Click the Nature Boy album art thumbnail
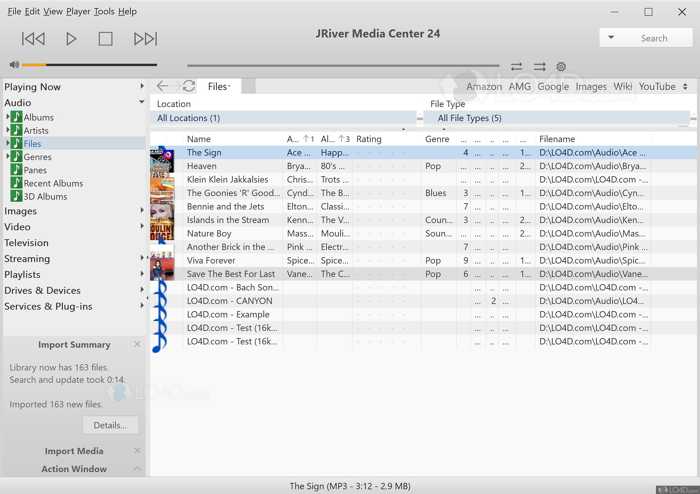 162,233
